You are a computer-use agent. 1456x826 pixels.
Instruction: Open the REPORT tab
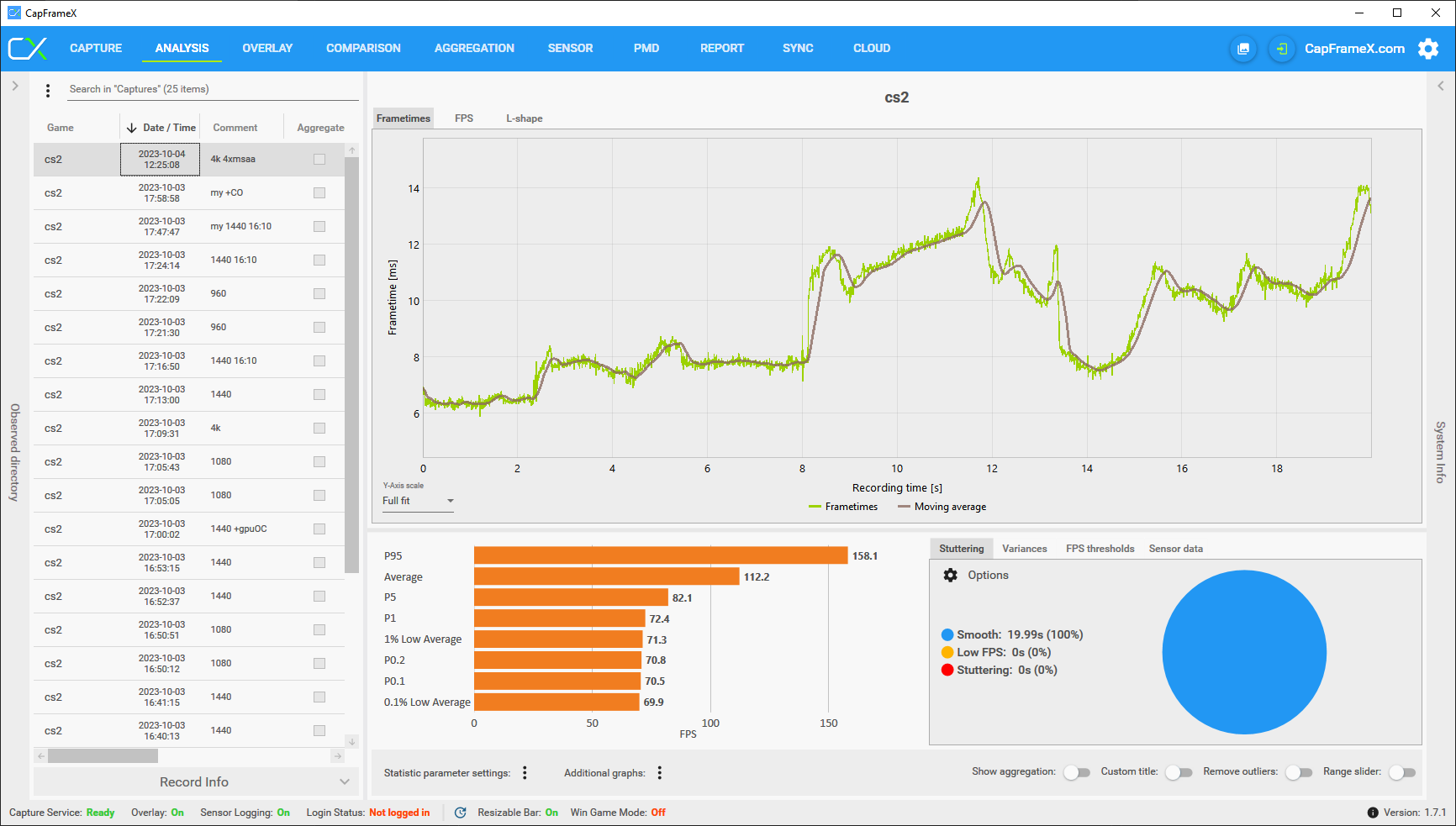722,49
